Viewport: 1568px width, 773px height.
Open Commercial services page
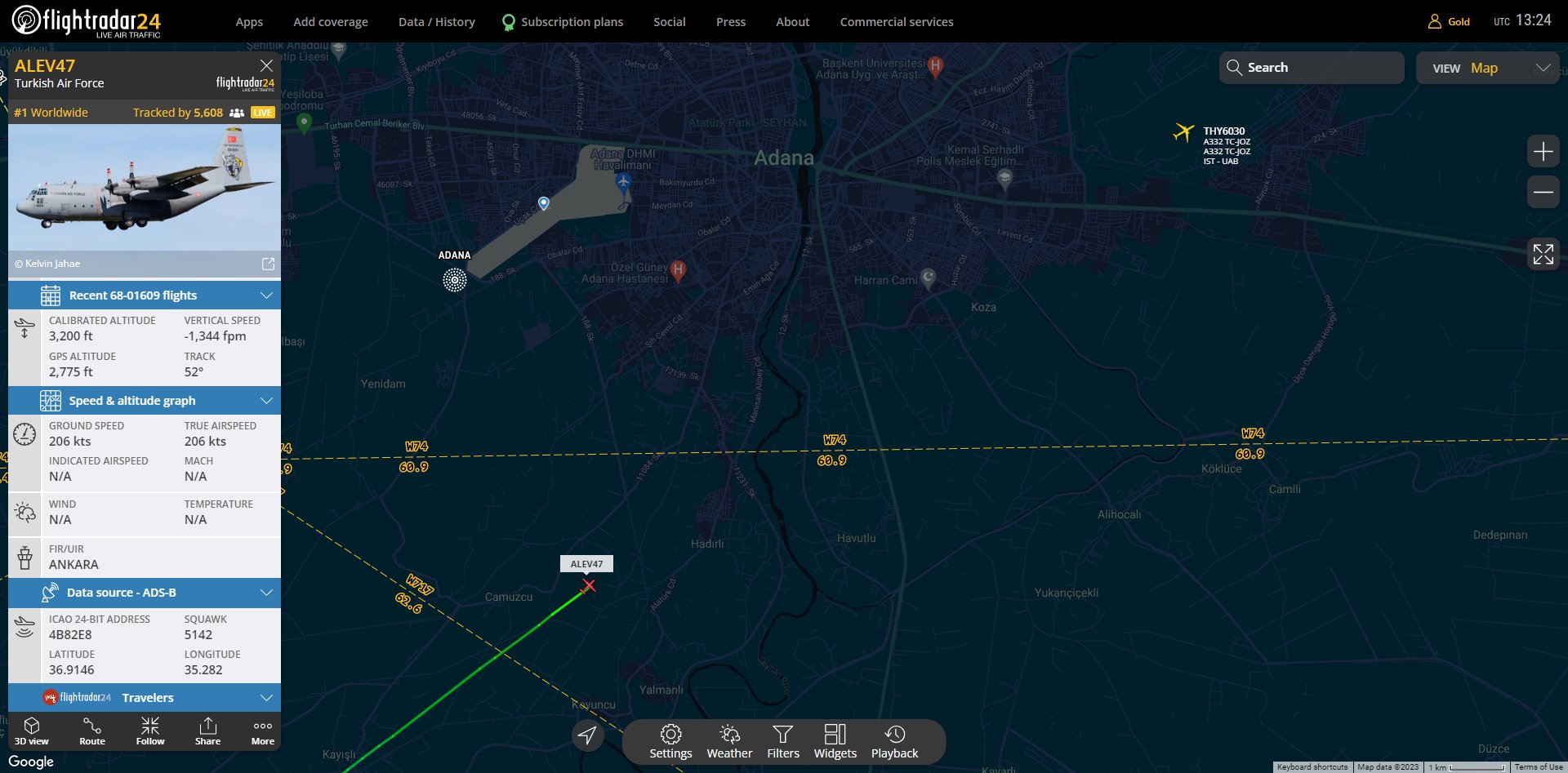tap(897, 22)
